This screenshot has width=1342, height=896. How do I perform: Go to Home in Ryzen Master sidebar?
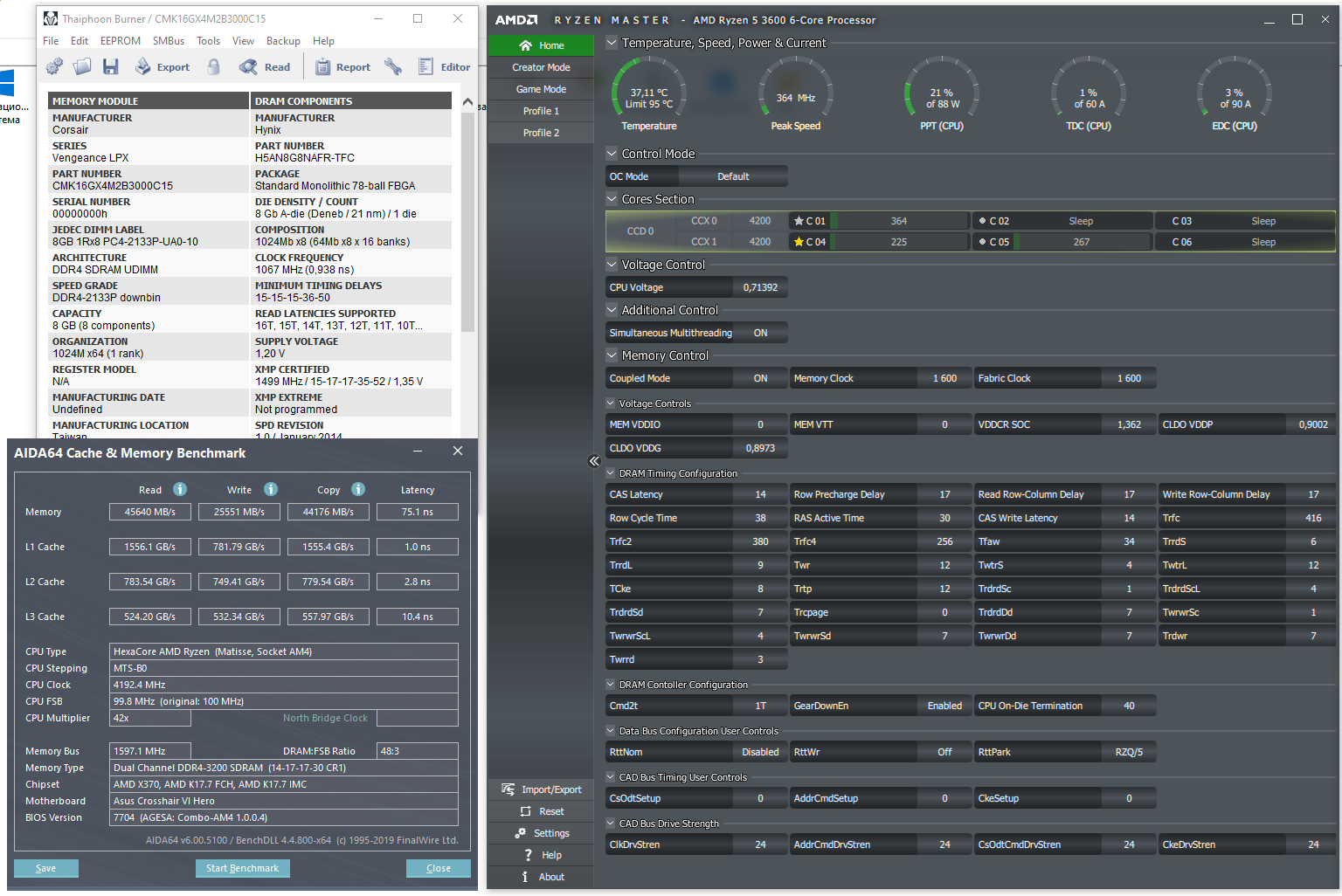[x=542, y=45]
